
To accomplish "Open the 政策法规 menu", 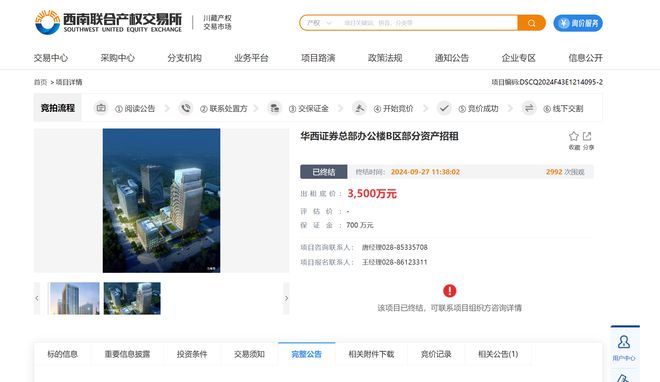I will [x=385, y=58].
